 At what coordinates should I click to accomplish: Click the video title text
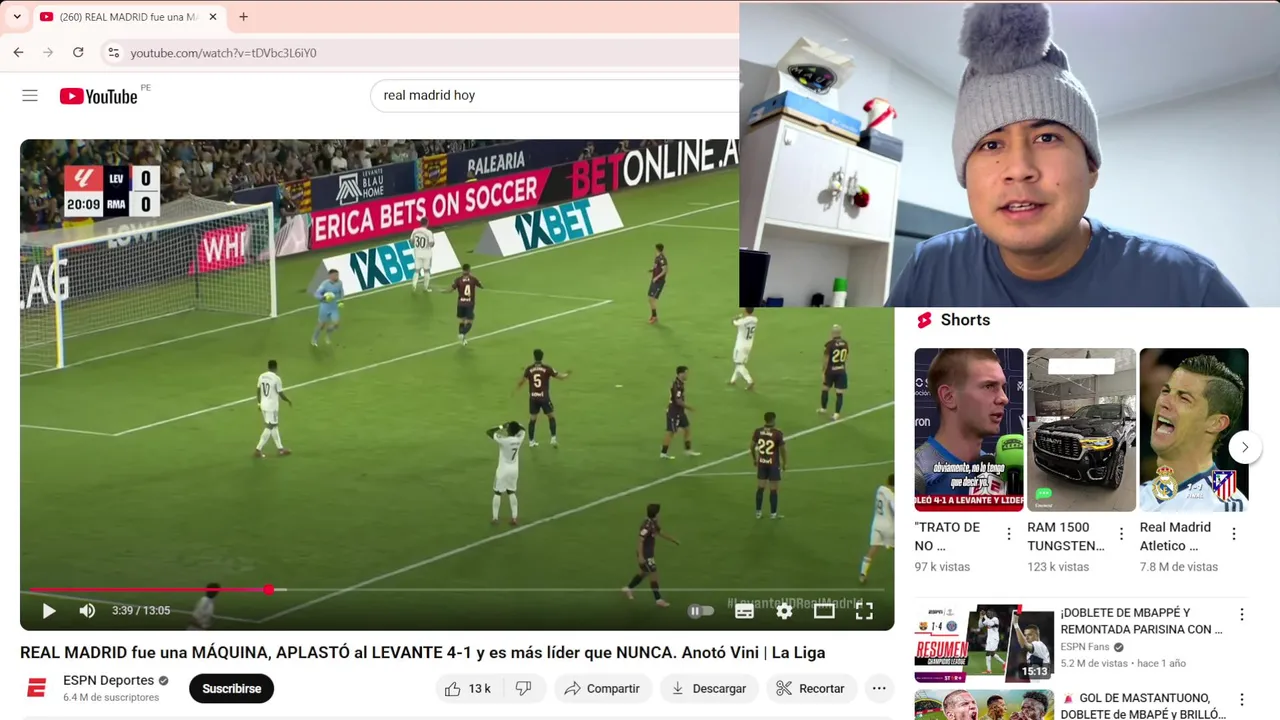[x=422, y=652]
